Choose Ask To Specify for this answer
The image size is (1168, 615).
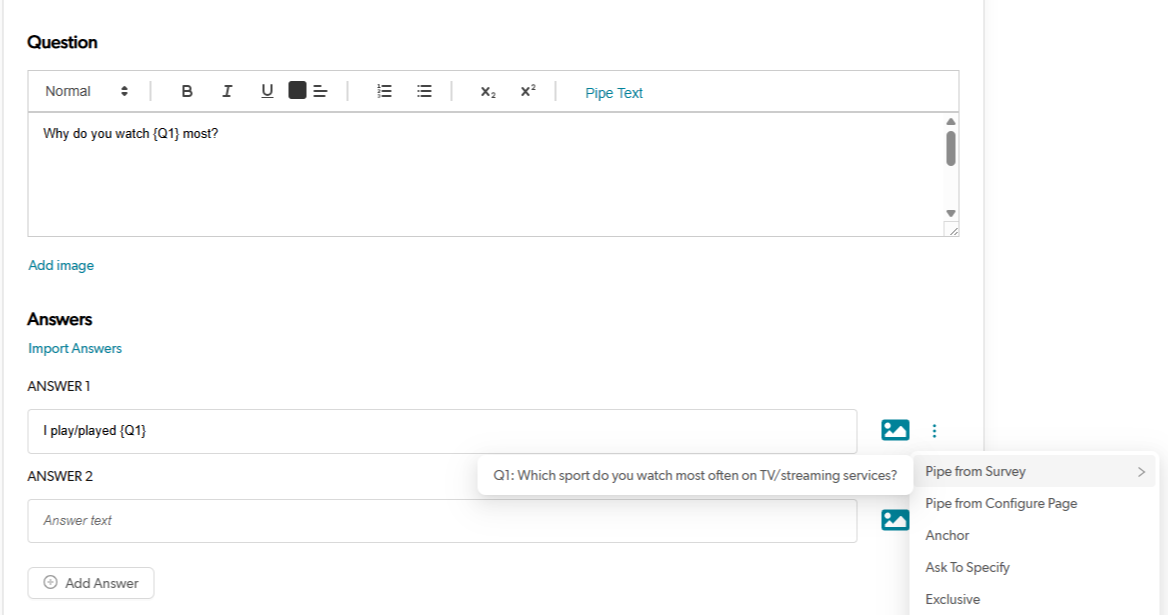(x=966, y=567)
